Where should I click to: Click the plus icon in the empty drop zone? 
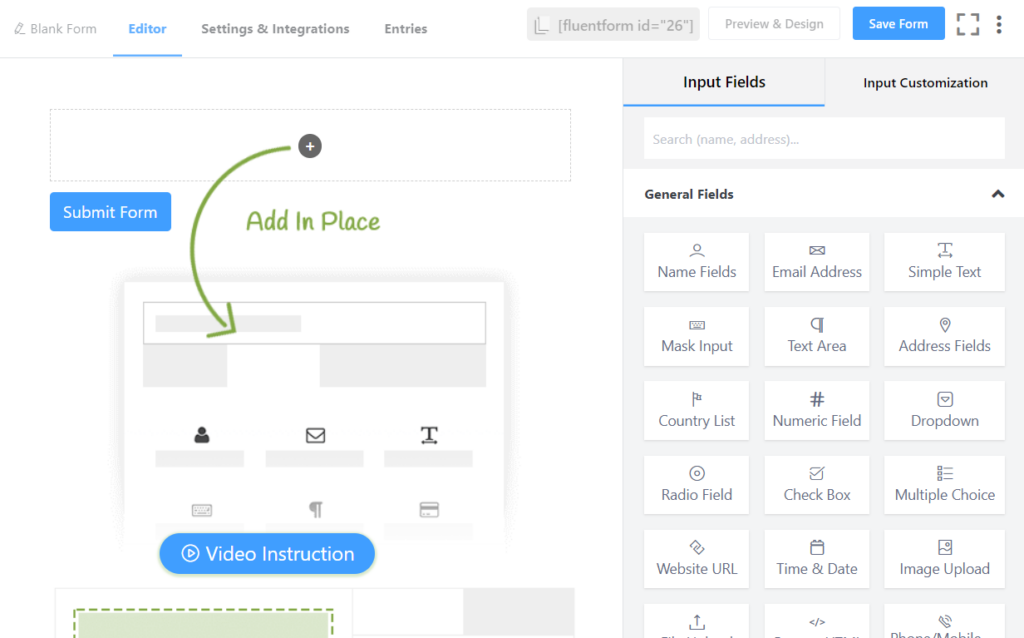pyautogui.click(x=310, y=146)
